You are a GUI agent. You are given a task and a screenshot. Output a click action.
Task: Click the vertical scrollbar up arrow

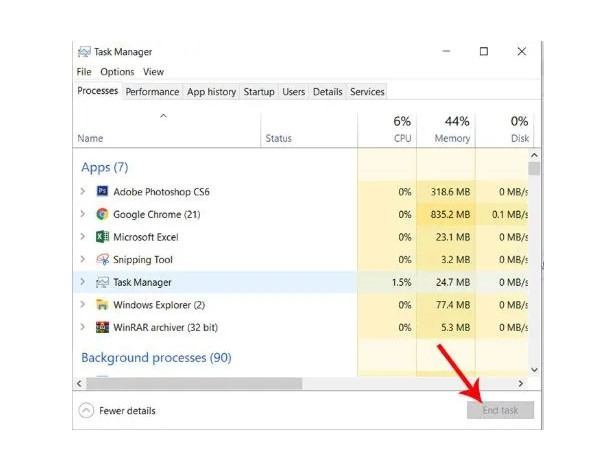click(534, 155)
